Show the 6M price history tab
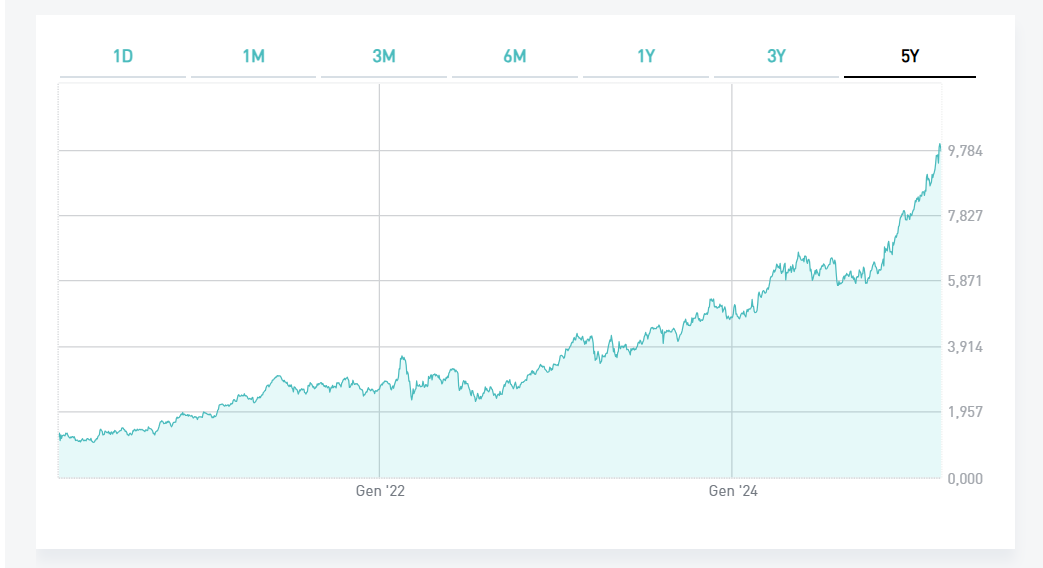Image resolution: width=1043 pixels, height=568 pixels. click(514, 57)
